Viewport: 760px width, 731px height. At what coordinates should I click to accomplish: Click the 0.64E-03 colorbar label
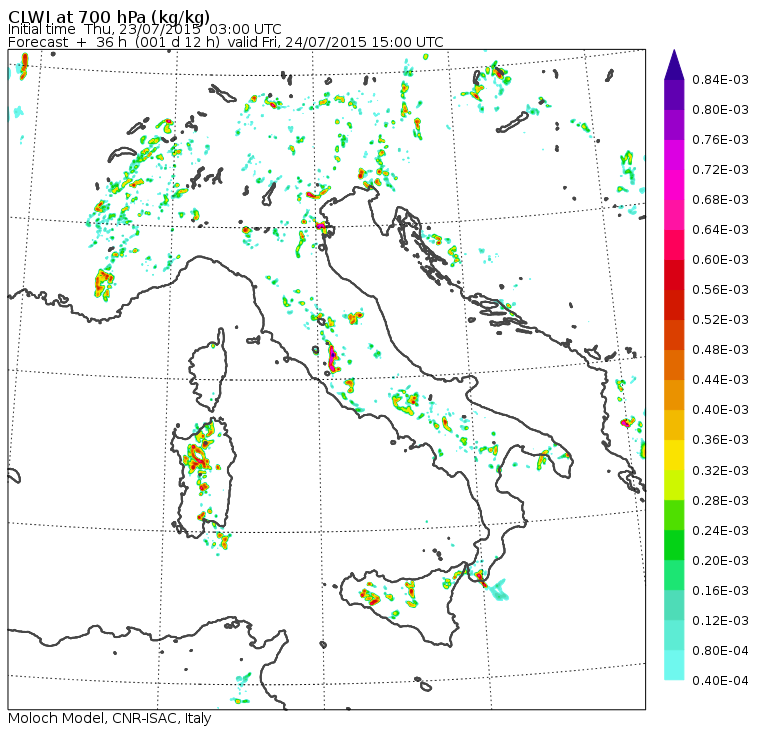tap(720, 230)
